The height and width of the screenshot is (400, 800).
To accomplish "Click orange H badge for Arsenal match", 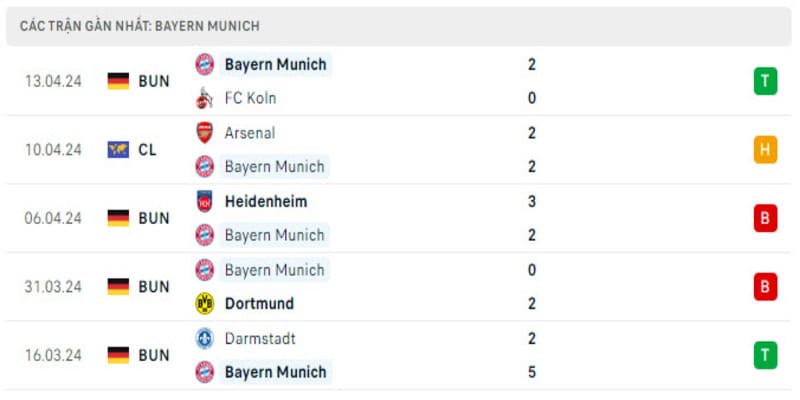I will click(765, 150).
